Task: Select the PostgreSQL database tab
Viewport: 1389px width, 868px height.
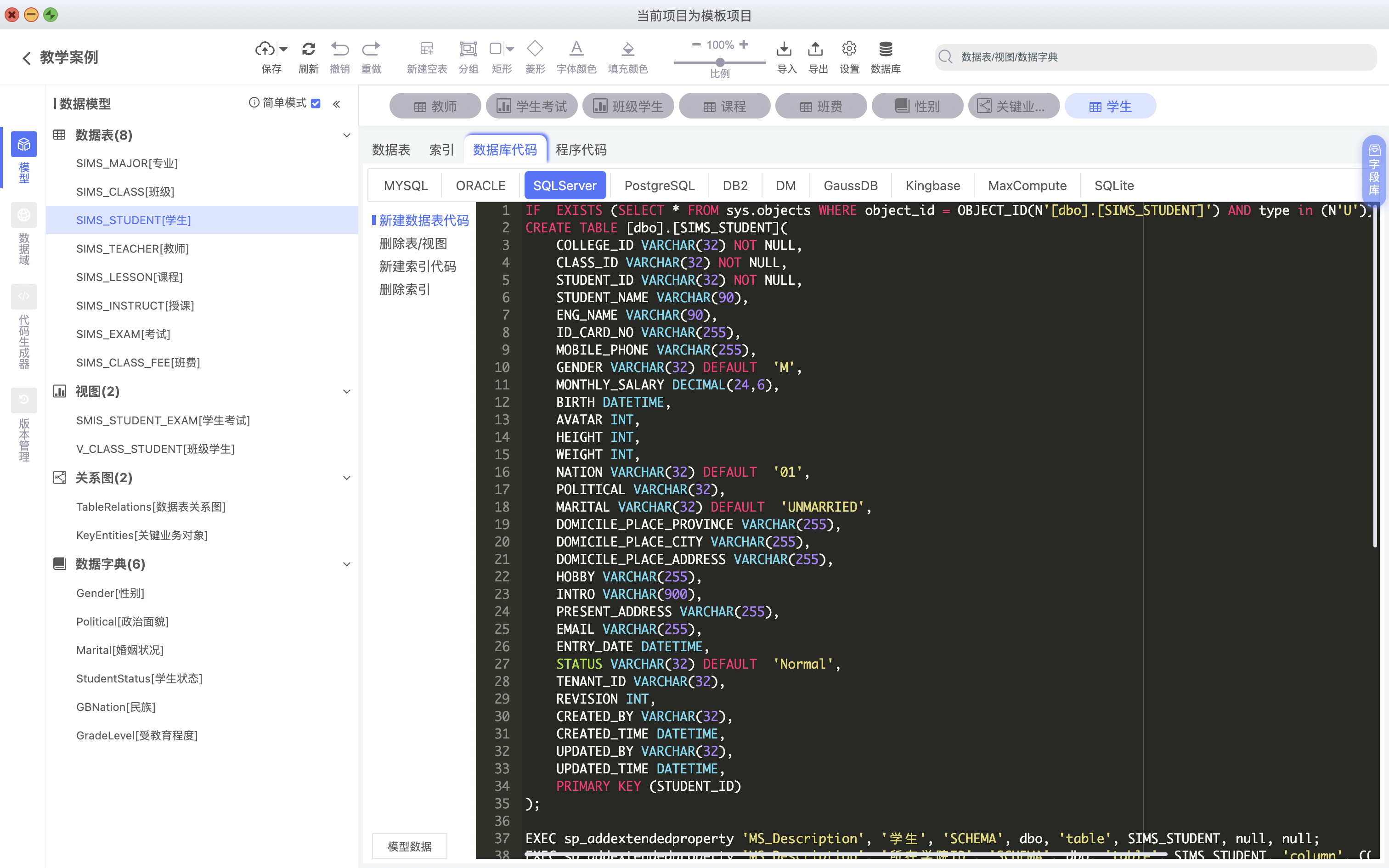Action: point(659,186)
